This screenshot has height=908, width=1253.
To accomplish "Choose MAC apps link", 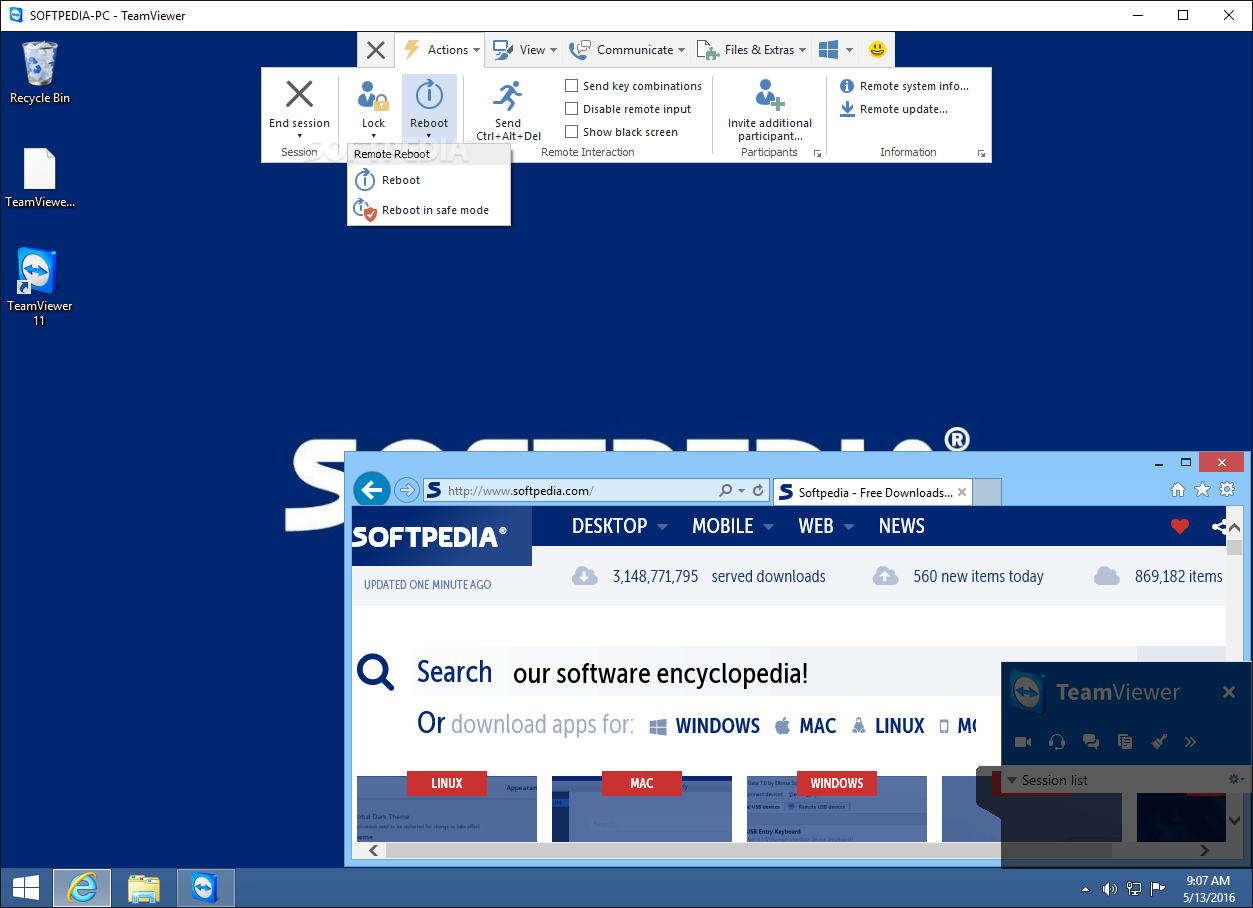I will 806,726.
